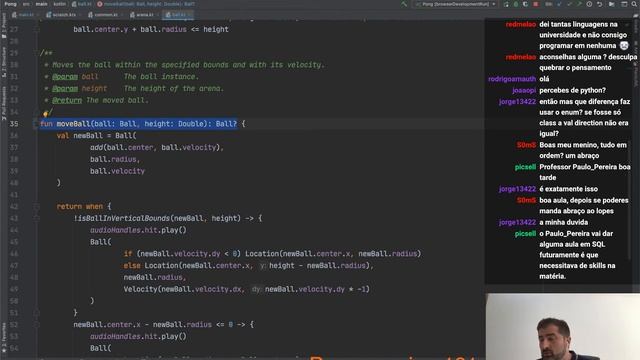
Task: Click ball.kt in the navigation breadcrumb
Action: pyautogui.click(x=82, y=4)
